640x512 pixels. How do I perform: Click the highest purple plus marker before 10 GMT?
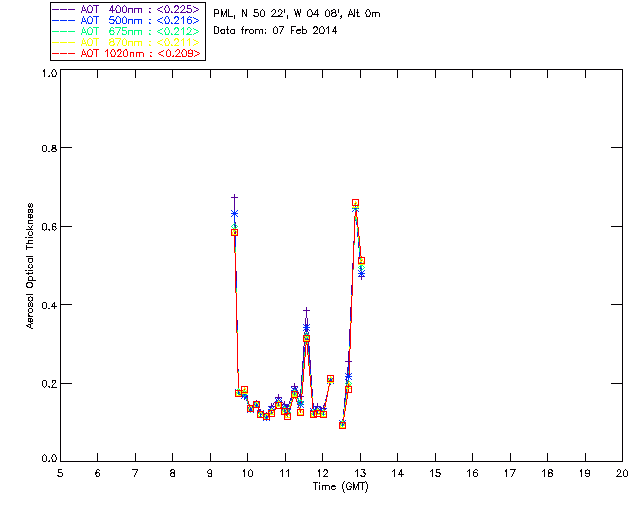click(234, 198)
